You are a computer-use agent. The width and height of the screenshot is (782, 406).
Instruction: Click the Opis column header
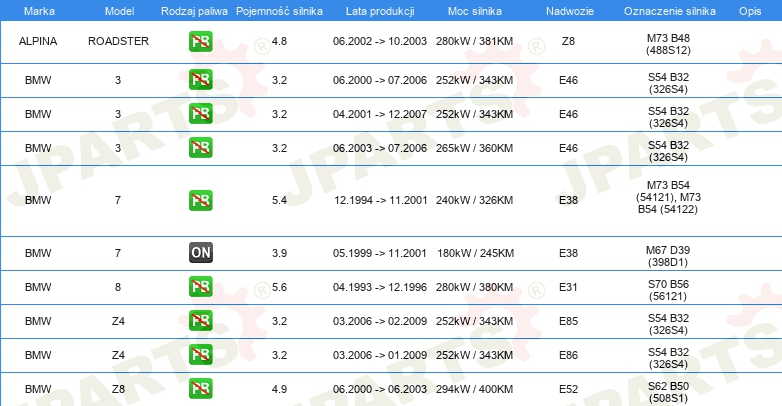(750, 11)
